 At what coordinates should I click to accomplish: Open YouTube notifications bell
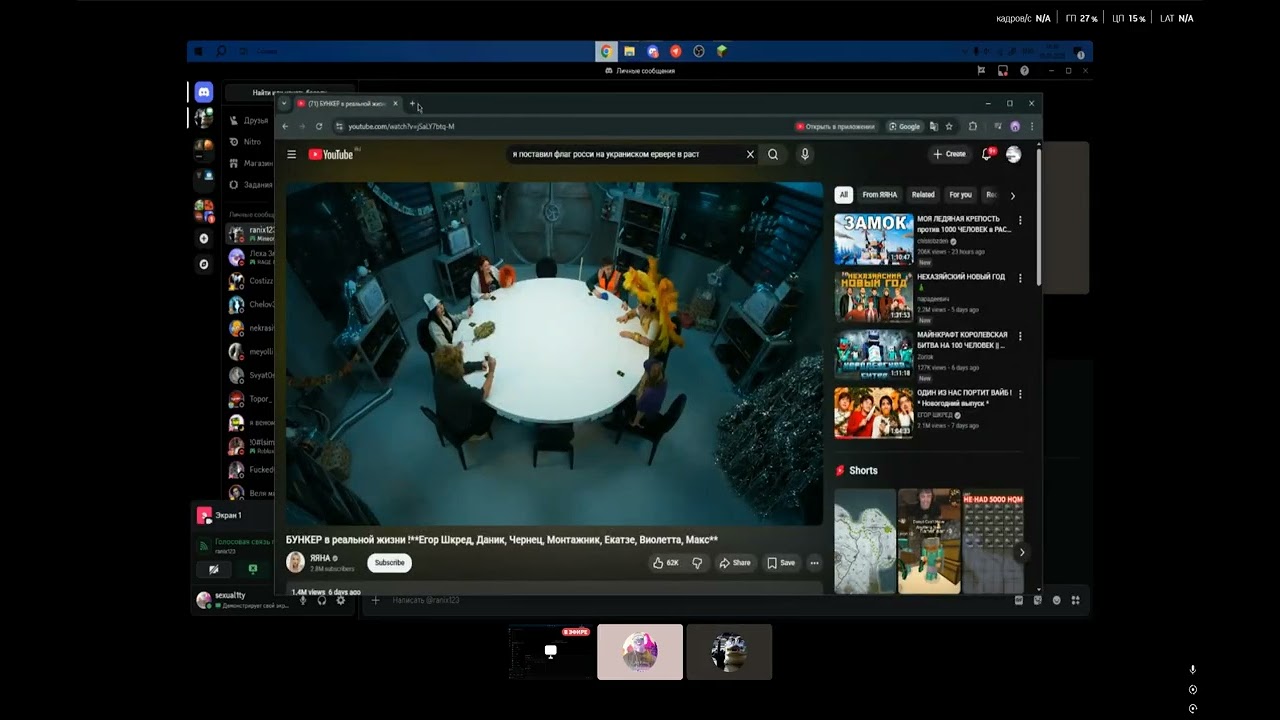tap(987, 154)
